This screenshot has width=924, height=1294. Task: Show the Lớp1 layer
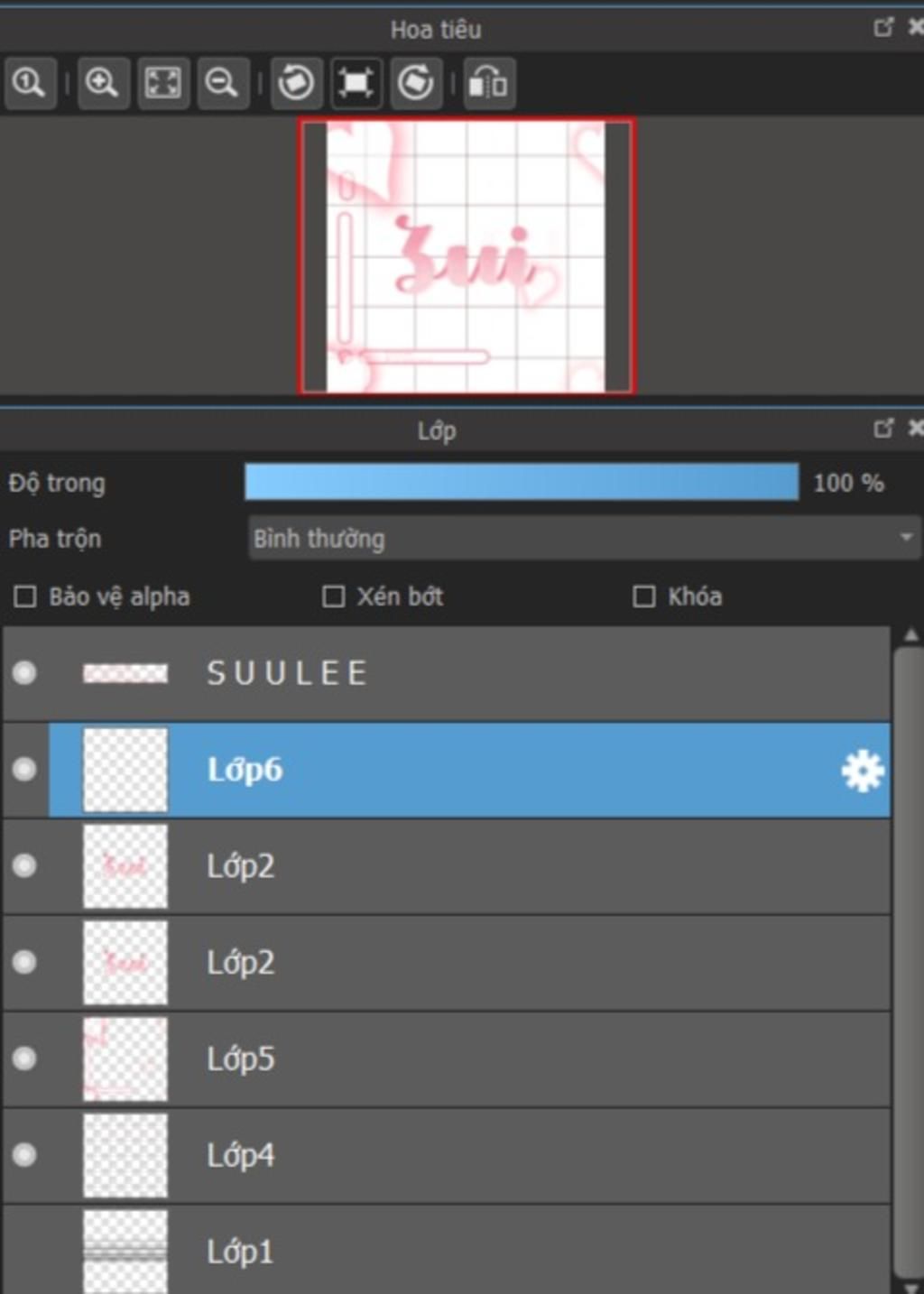click(24, 1252)
